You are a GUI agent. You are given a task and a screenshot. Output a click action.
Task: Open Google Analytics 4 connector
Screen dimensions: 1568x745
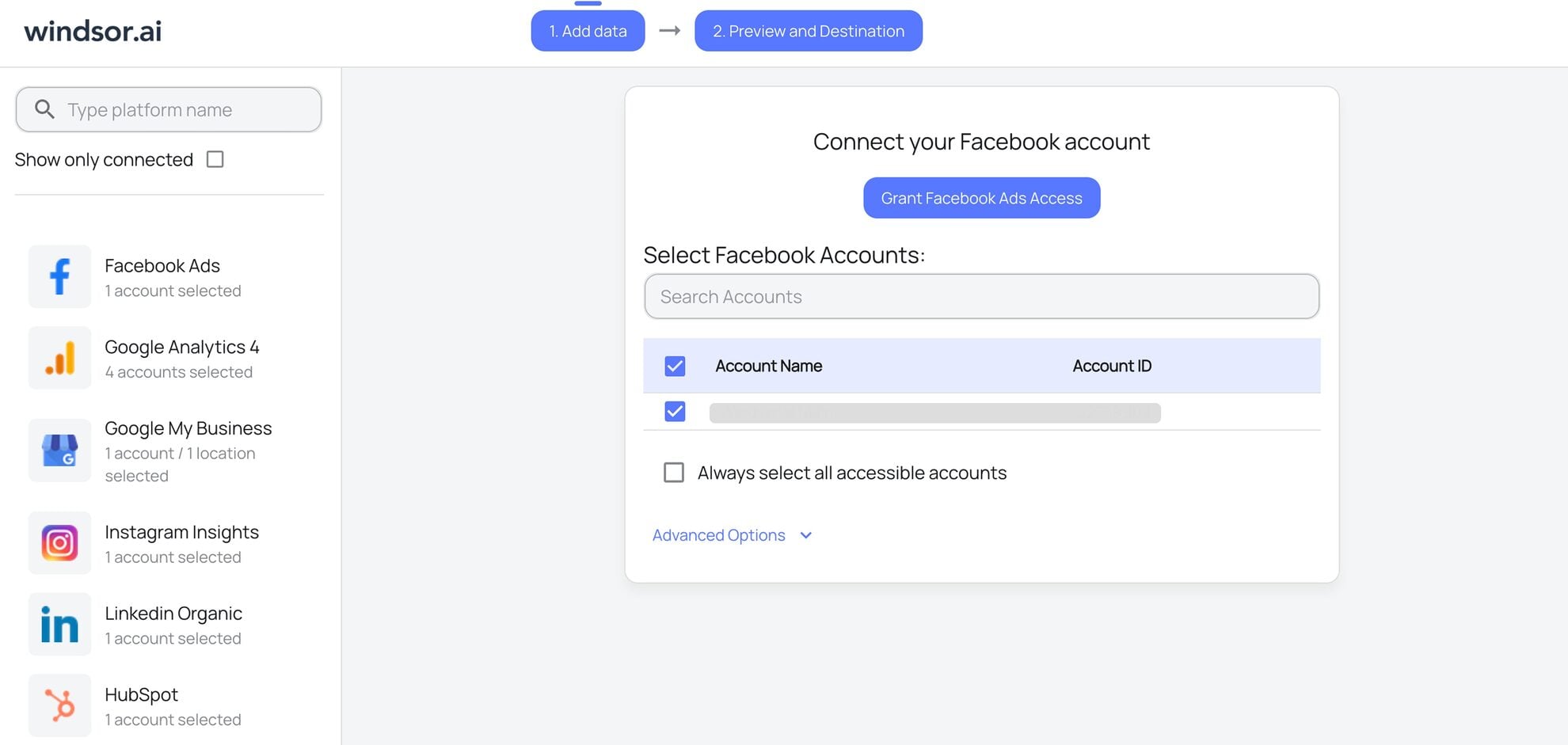pos(59,358)
